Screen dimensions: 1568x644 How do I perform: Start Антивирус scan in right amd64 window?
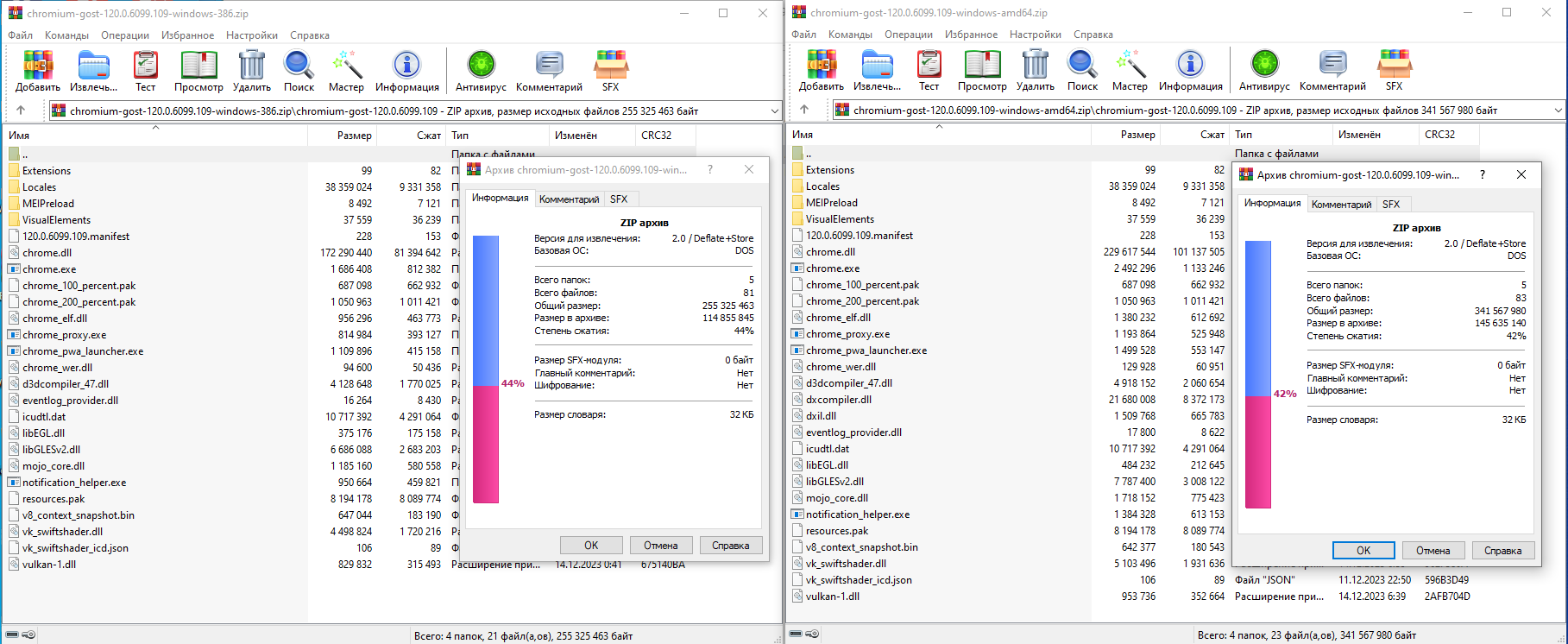[x=1264, y=70]
